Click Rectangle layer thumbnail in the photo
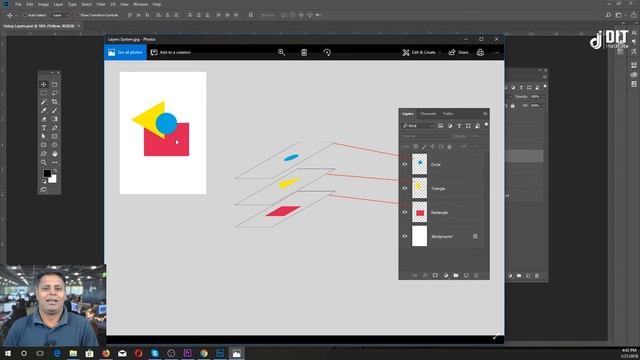640x360 pixels. click(x=419, y=212)
